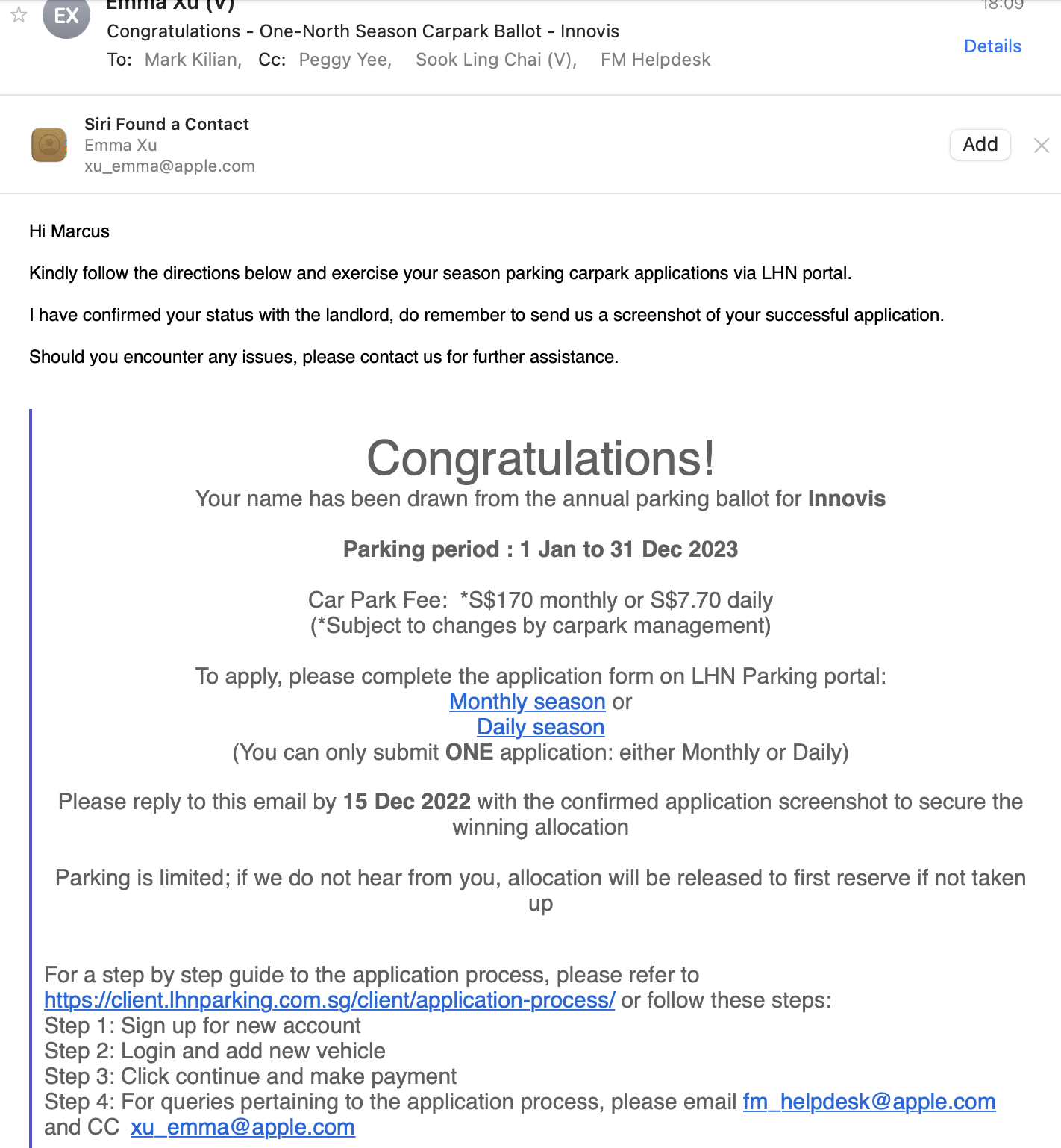Select recipient Mark Kilian
The height and width of the screenshot is (1148, 1061).
tap(193, 60)
